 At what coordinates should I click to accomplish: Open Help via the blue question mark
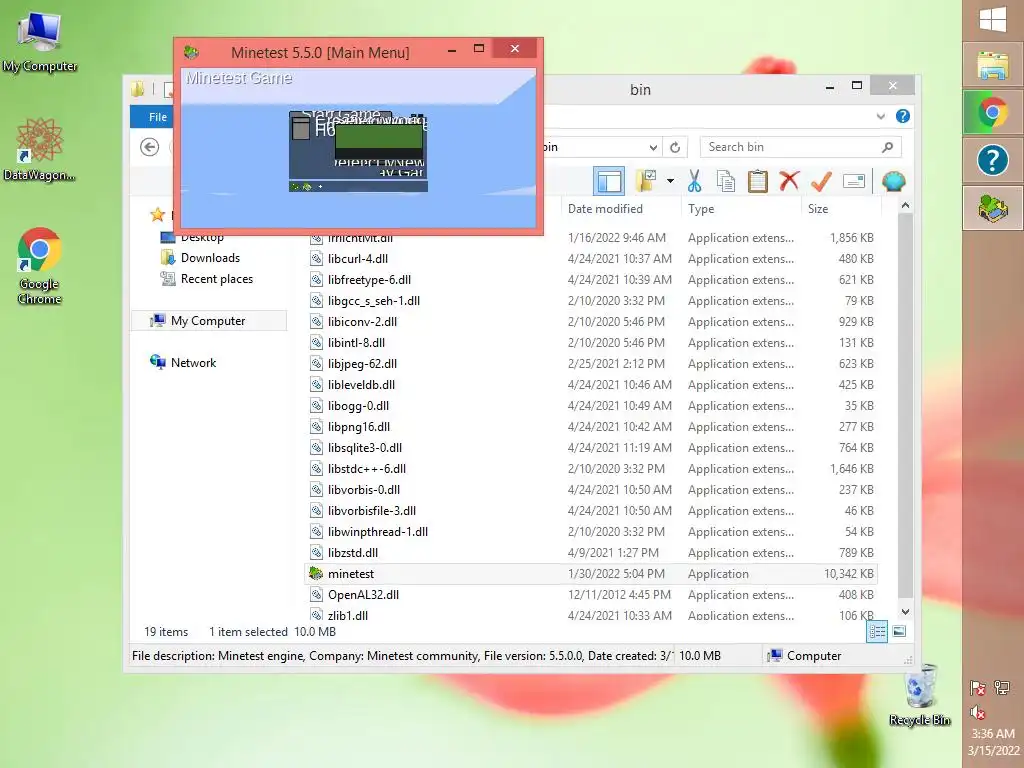point(903,116)
